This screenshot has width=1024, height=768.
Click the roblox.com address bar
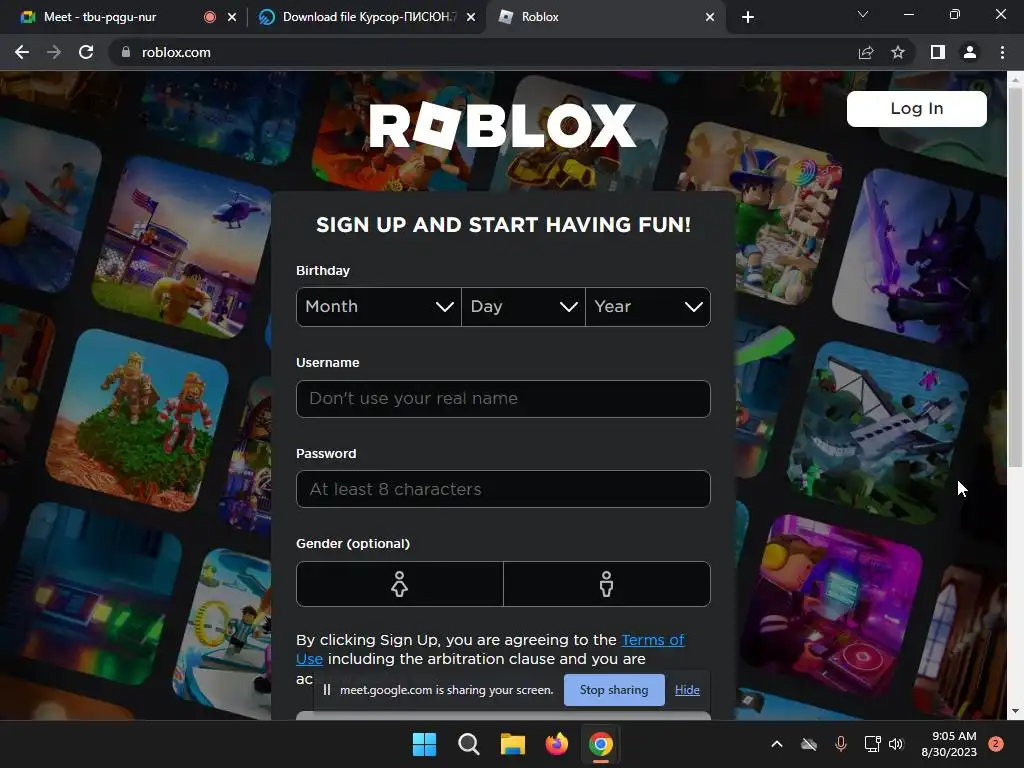(483, 52)
